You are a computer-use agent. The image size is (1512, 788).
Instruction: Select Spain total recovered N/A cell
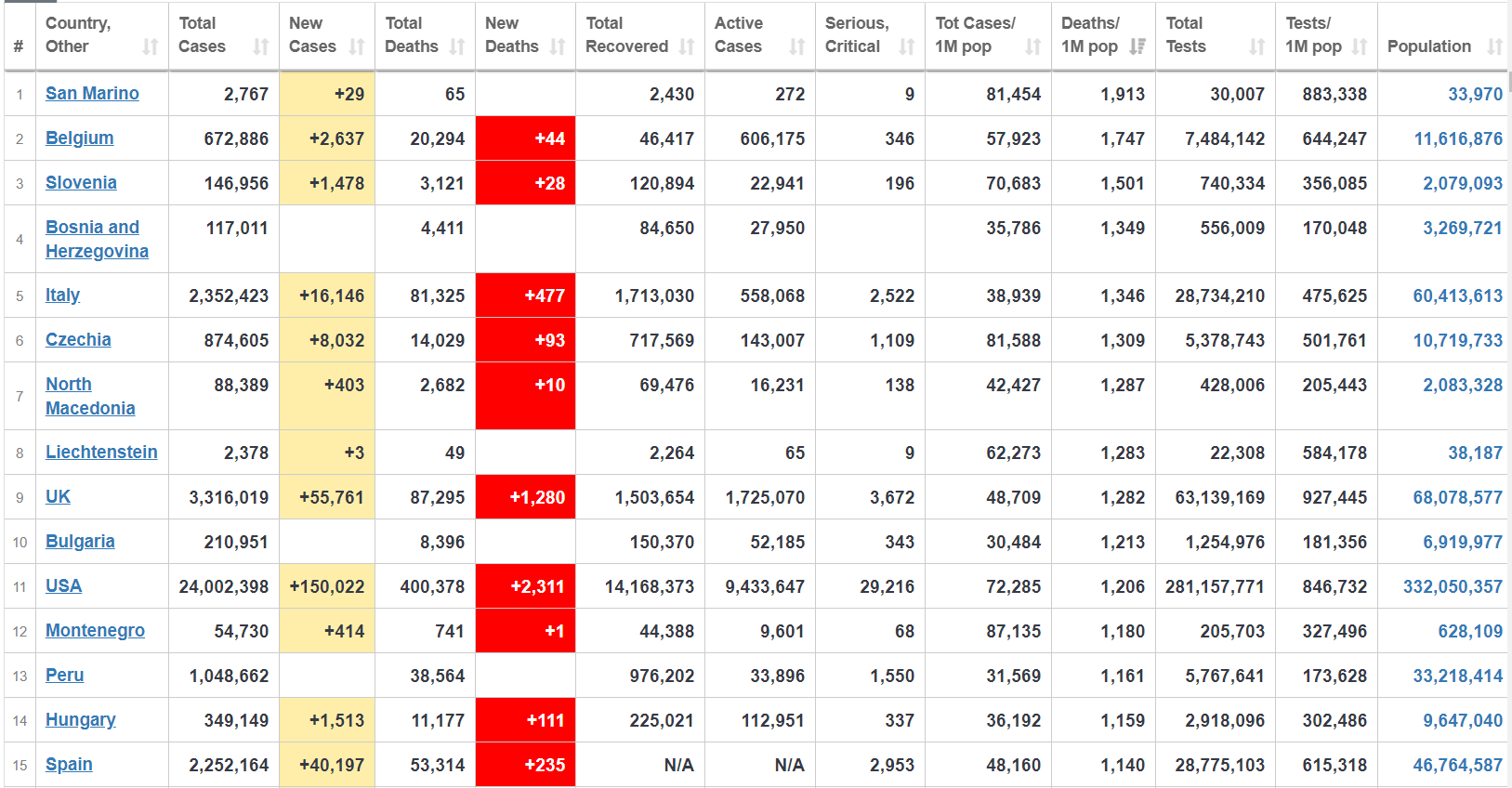[x=640, y=765]
